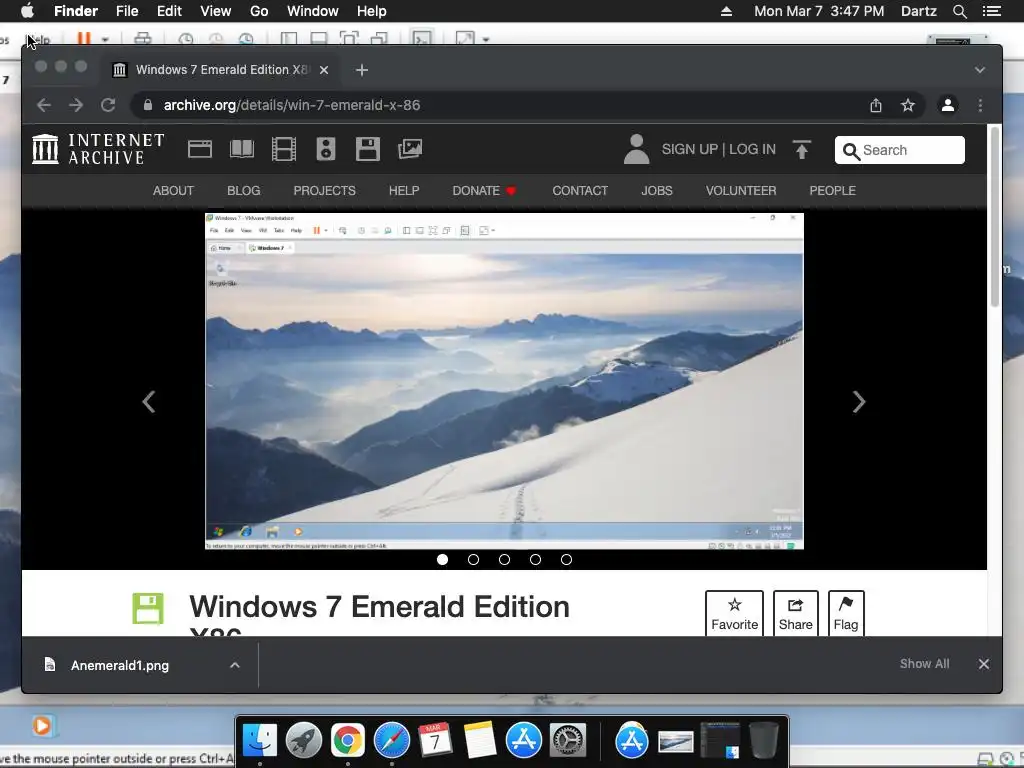Open the CONTACT nav link
Screen dimensions: 1024x768
(580, 191)
